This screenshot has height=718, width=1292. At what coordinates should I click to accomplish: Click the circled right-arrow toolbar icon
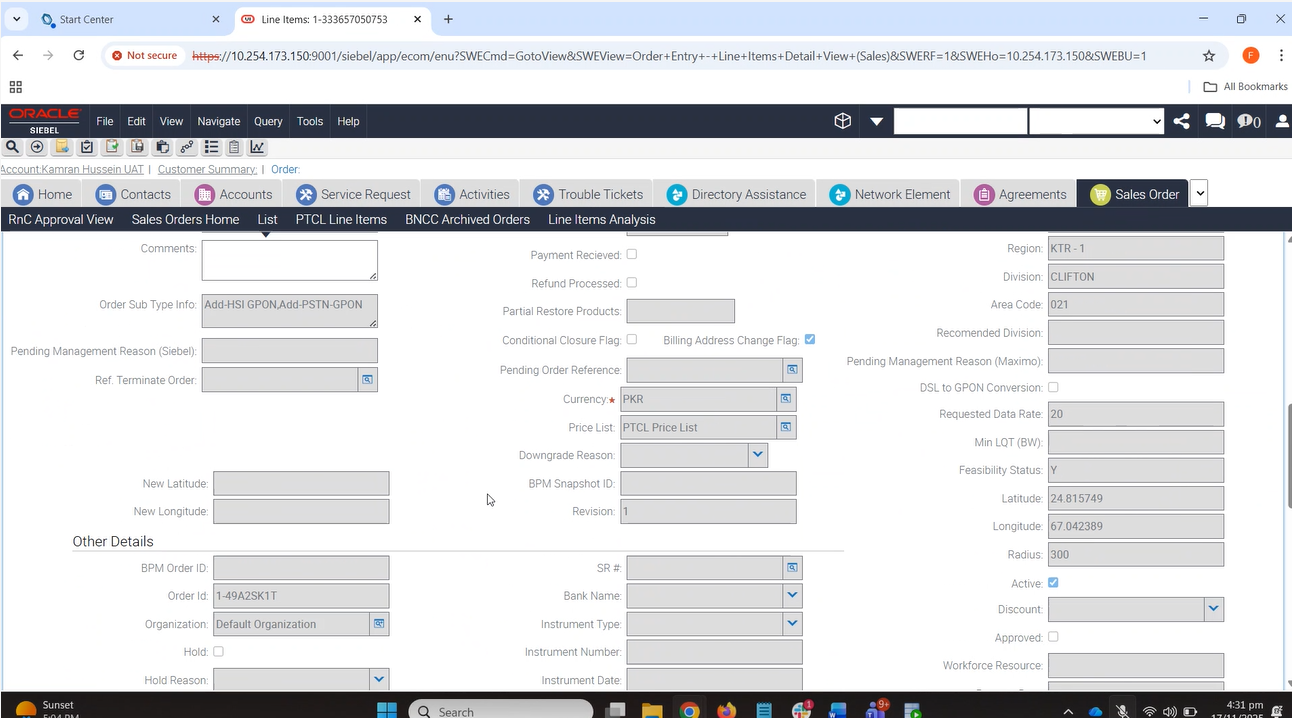click(37, 147)
